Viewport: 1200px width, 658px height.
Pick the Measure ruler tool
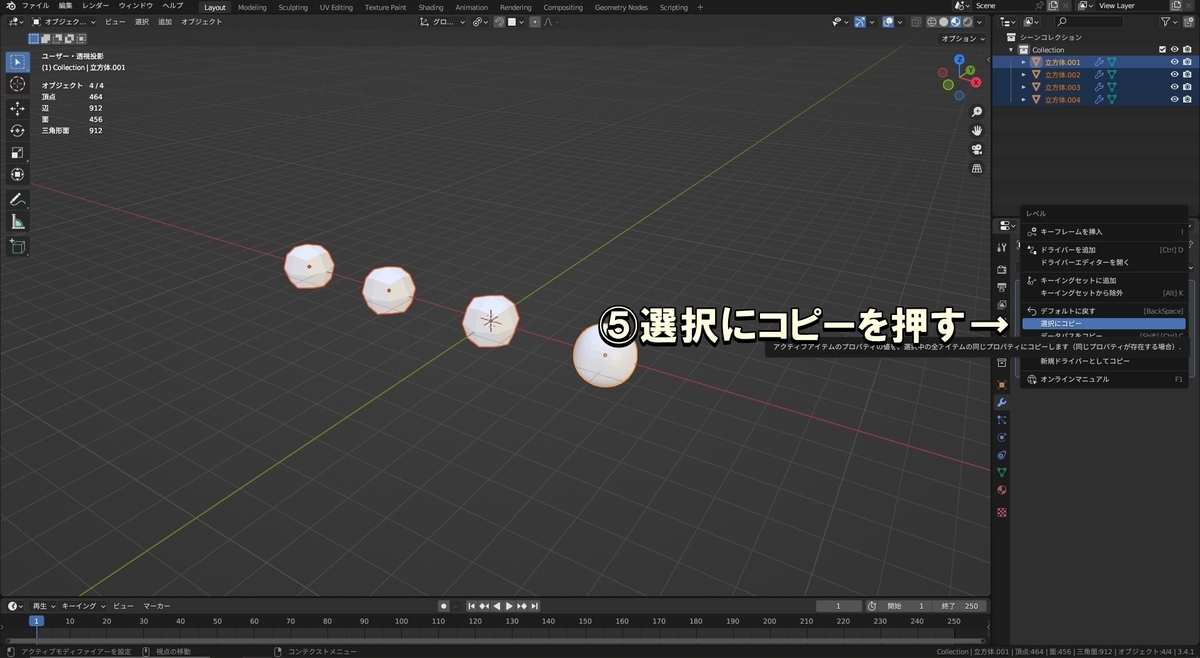17,221
